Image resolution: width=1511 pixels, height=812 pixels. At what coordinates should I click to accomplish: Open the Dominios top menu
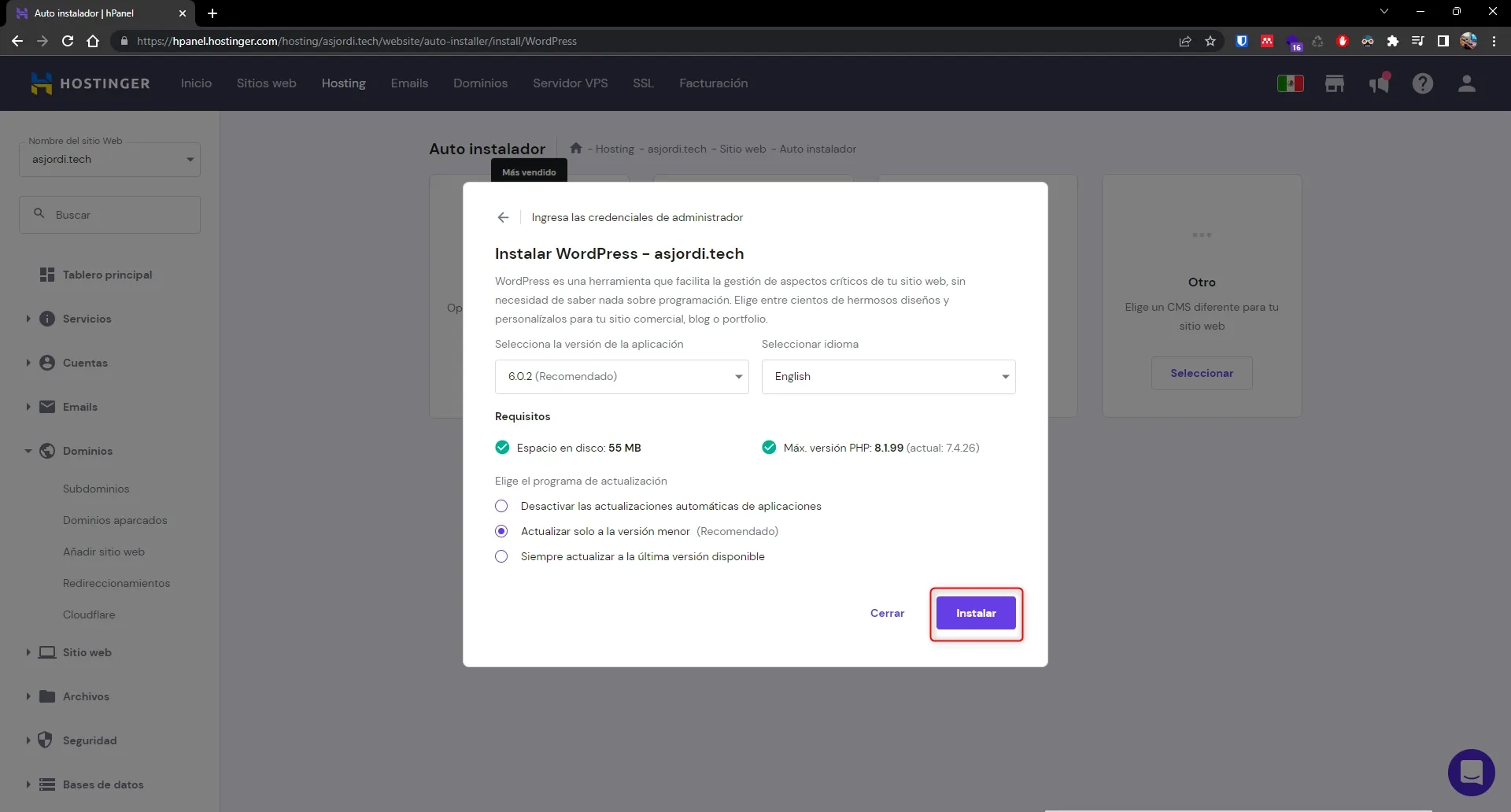(480, 83)
